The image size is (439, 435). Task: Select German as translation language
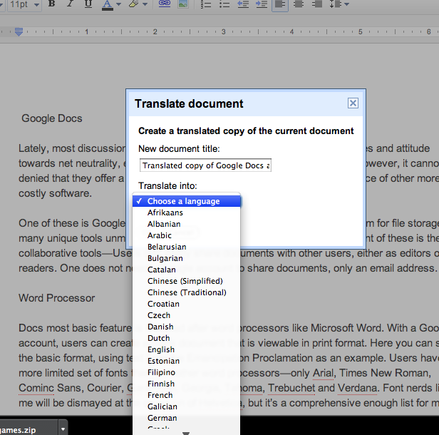pos(187,418)
